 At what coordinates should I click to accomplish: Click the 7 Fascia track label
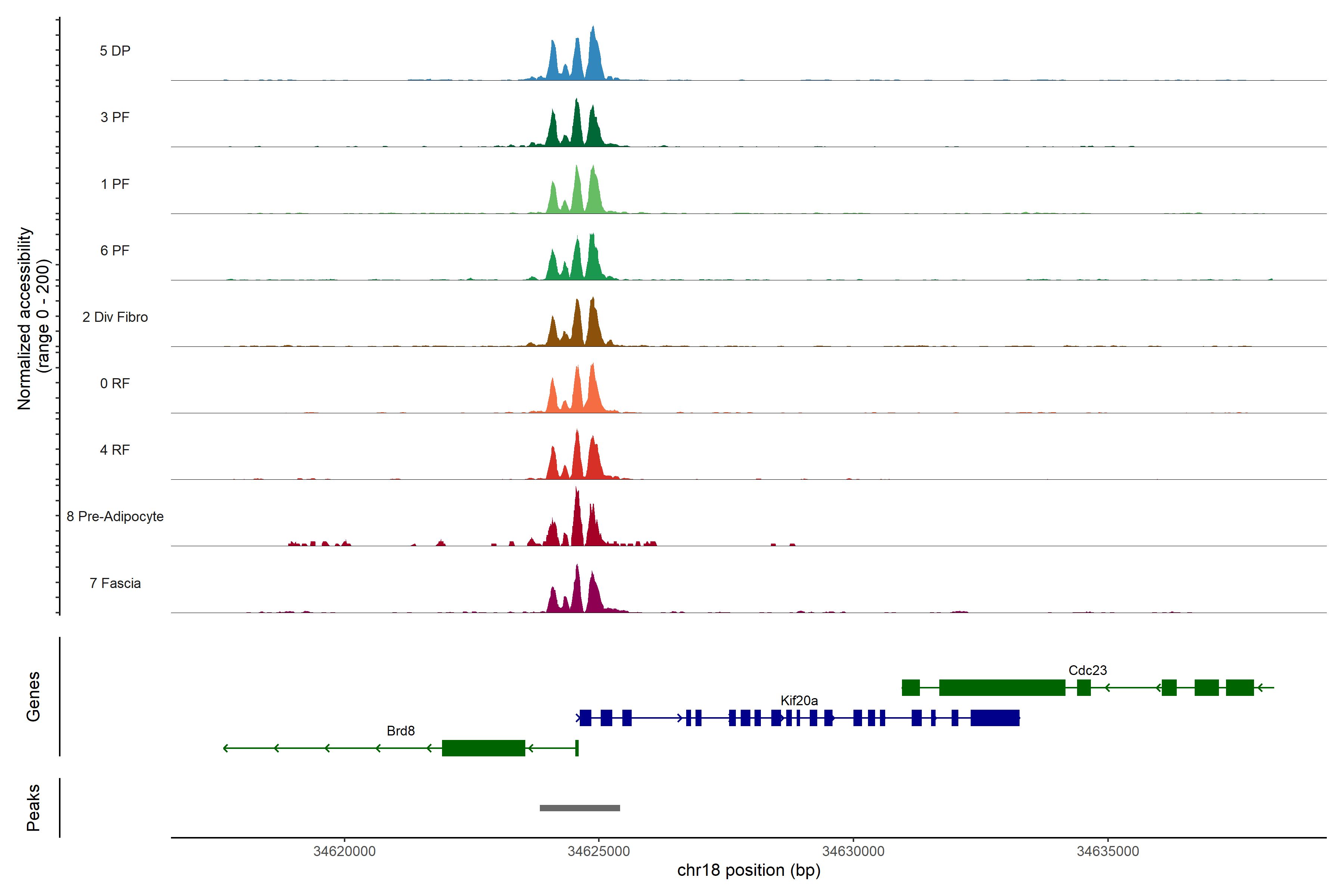pos(115,583)
